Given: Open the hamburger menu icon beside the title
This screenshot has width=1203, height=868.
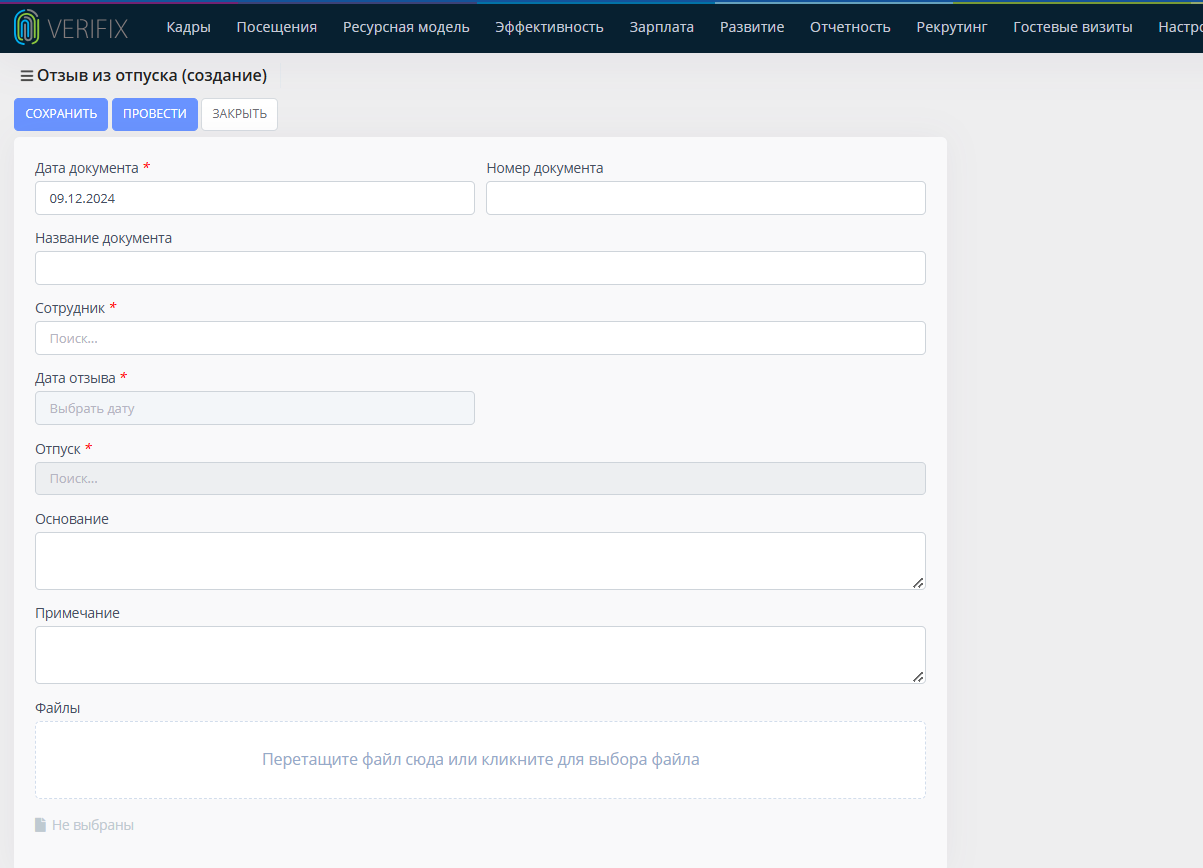Looking at the screenshot, I should pos(27,76).
